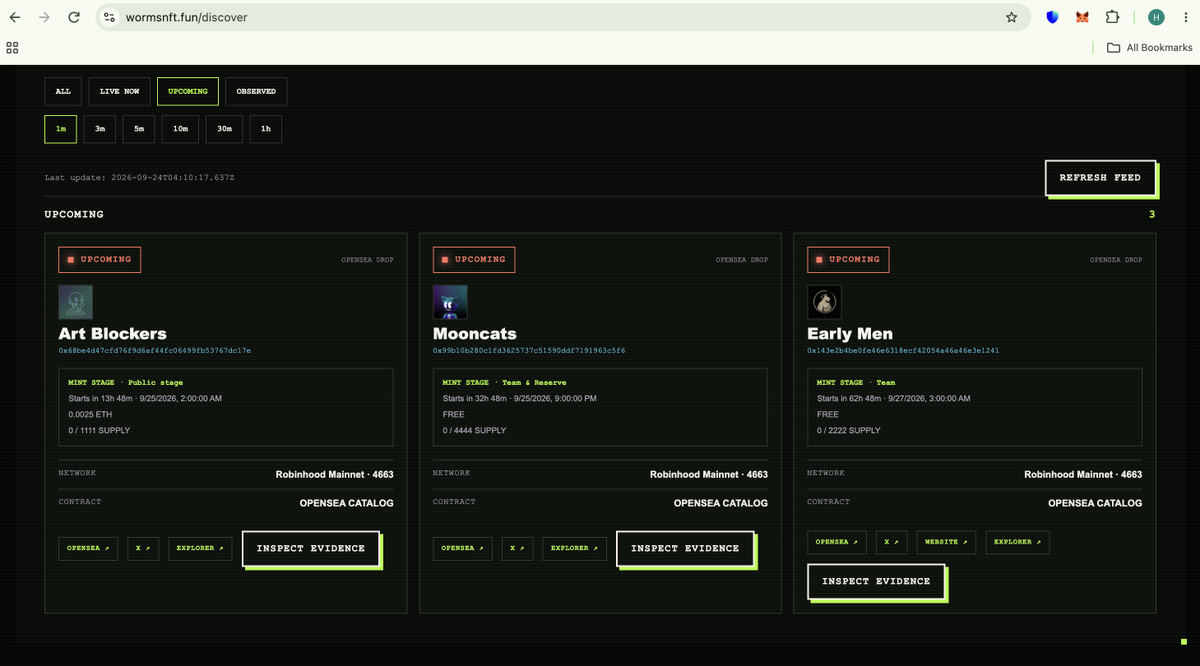Inspect evidence for Early Men
1200x666 pixels.
point(876,581)
